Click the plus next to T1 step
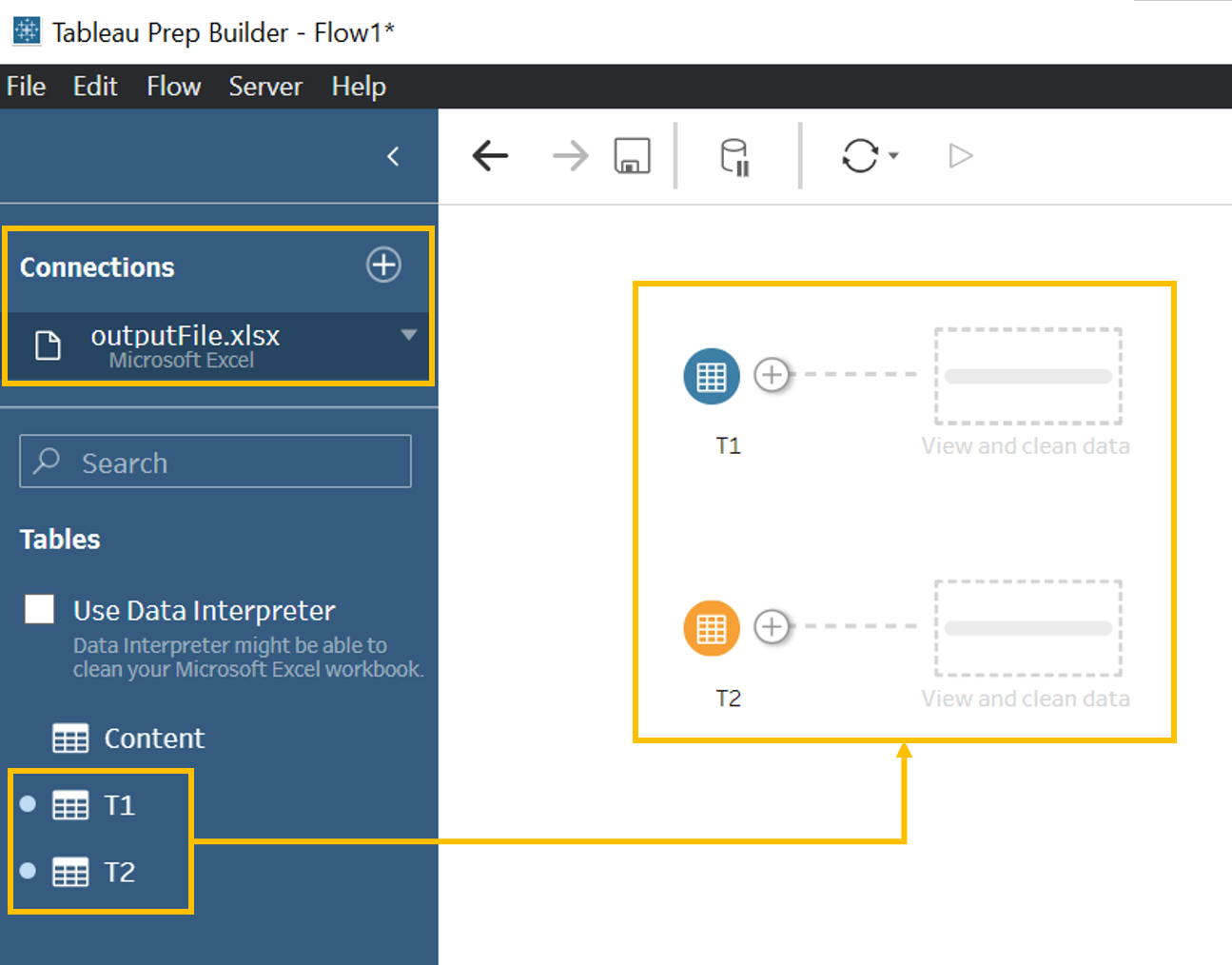The image size is (1232, 965). (772, 375)
